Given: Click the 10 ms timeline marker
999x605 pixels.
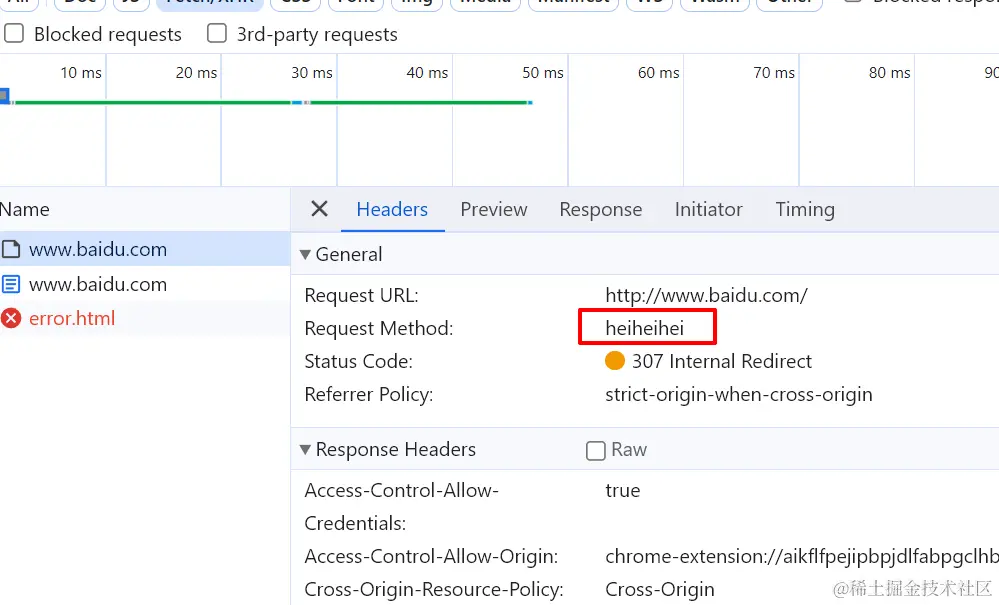Looking at the screenshot, I should 81,73.
